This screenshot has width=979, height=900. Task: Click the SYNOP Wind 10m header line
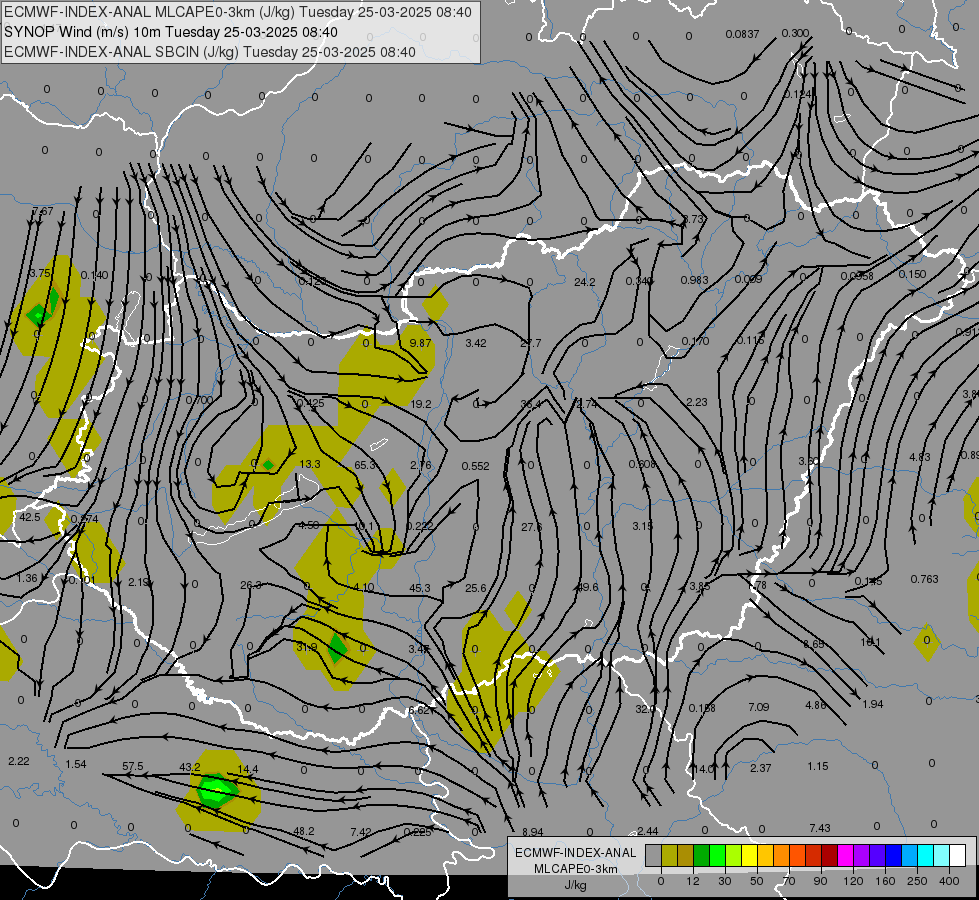(x=170, y=32)
